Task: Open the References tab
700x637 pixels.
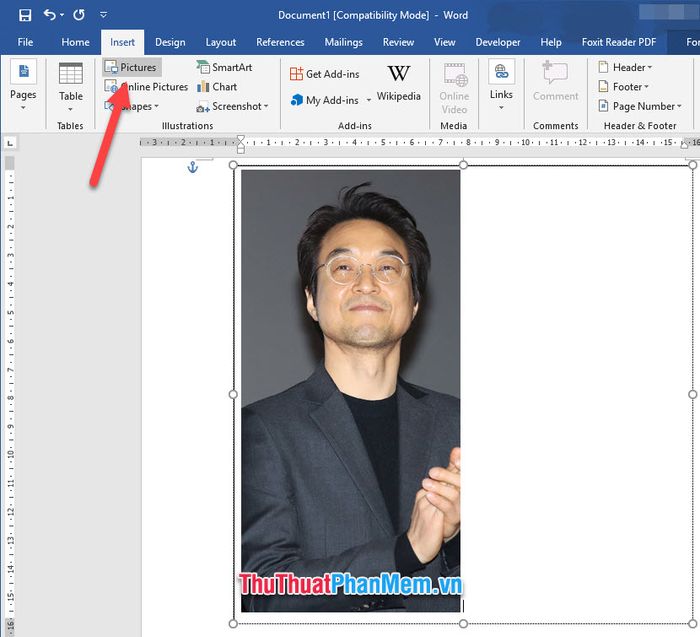Action: tap(280, 42)
